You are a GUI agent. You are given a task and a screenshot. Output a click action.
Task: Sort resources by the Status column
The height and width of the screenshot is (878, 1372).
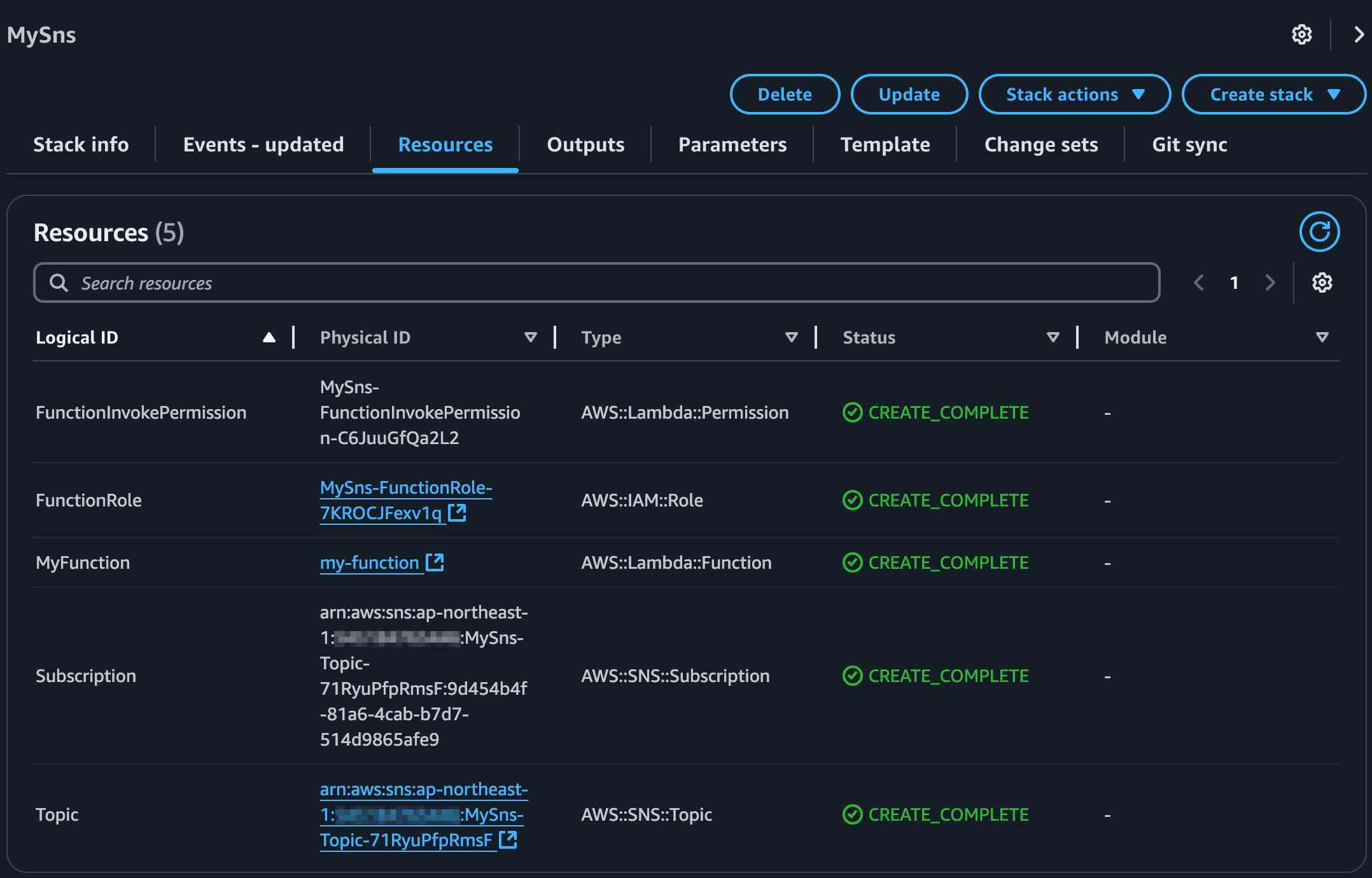[x=1053, y=337]
